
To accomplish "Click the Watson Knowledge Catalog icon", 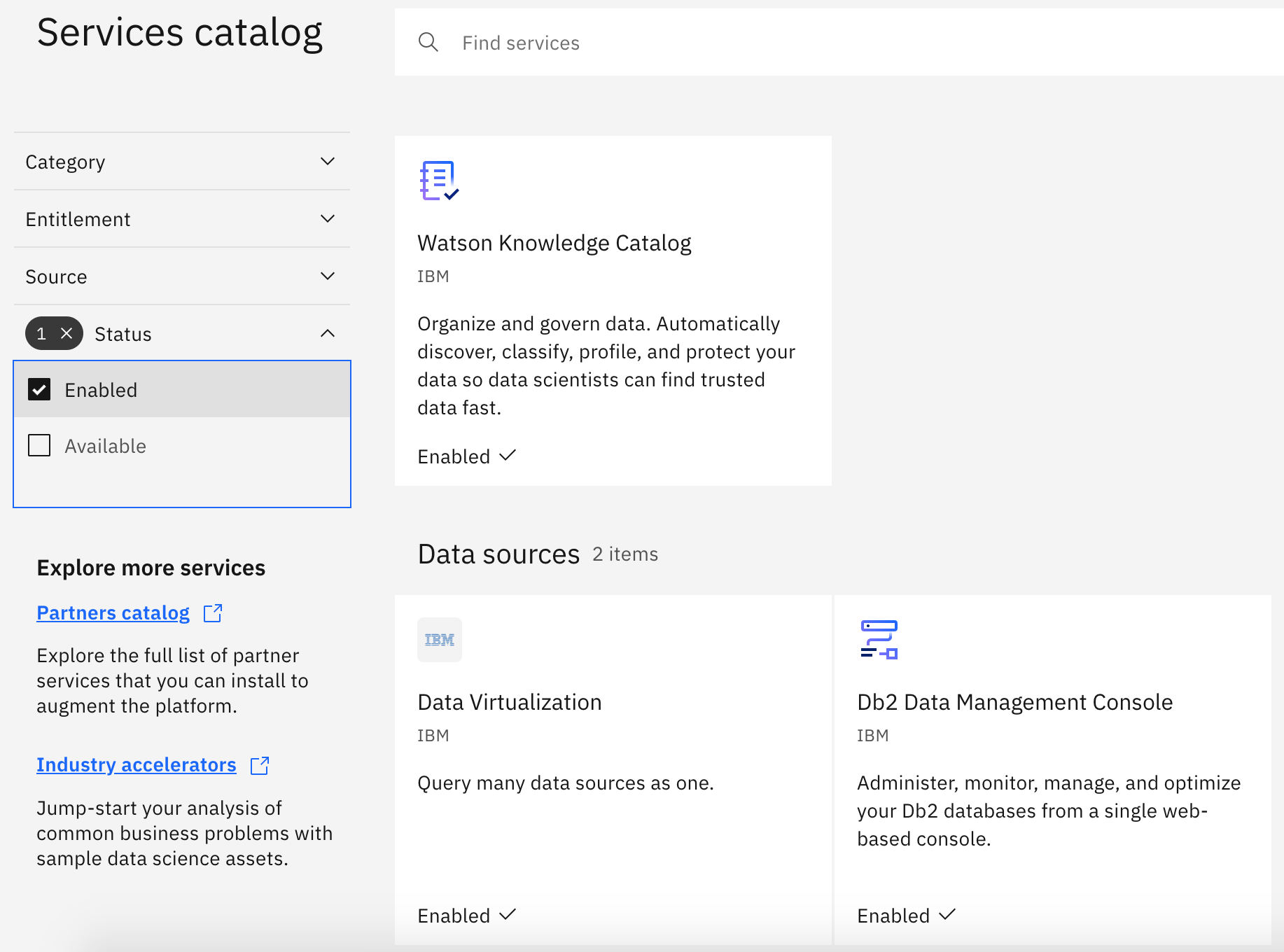I will (x=439, y=181).
